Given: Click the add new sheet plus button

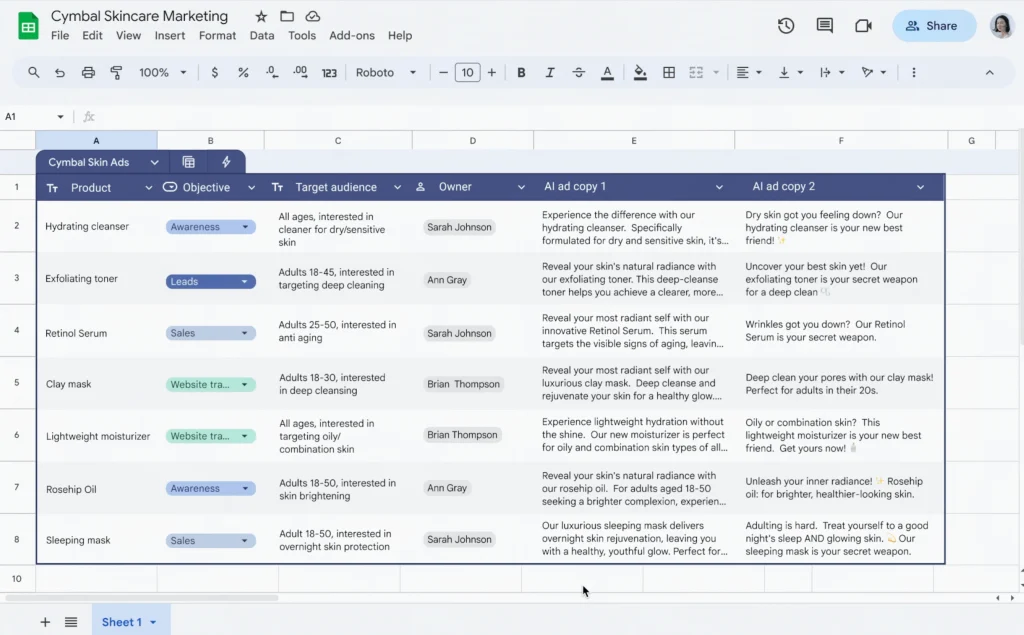Looking at the screenshot, I should (x=45, y=622).
